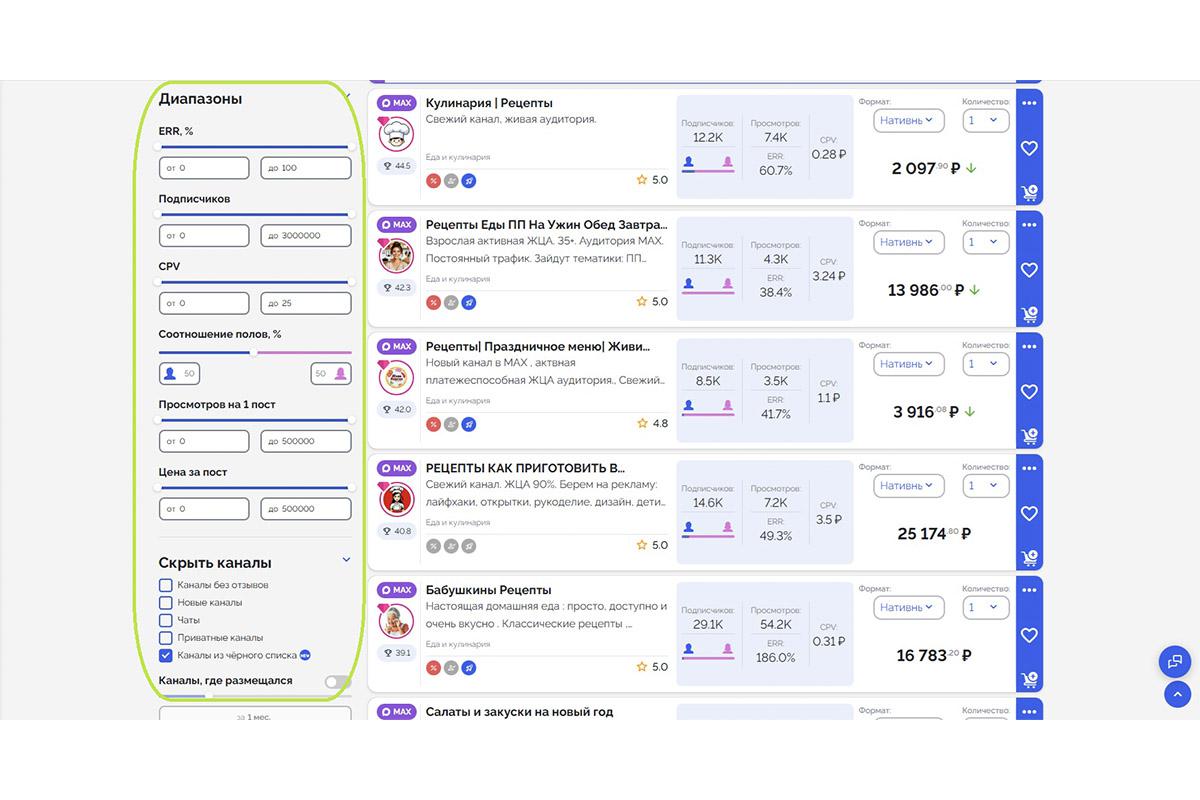This screenshot has width=1200, height=800.
Task: Click the до 3000000 subscribers input field
Action: [306, 235]
